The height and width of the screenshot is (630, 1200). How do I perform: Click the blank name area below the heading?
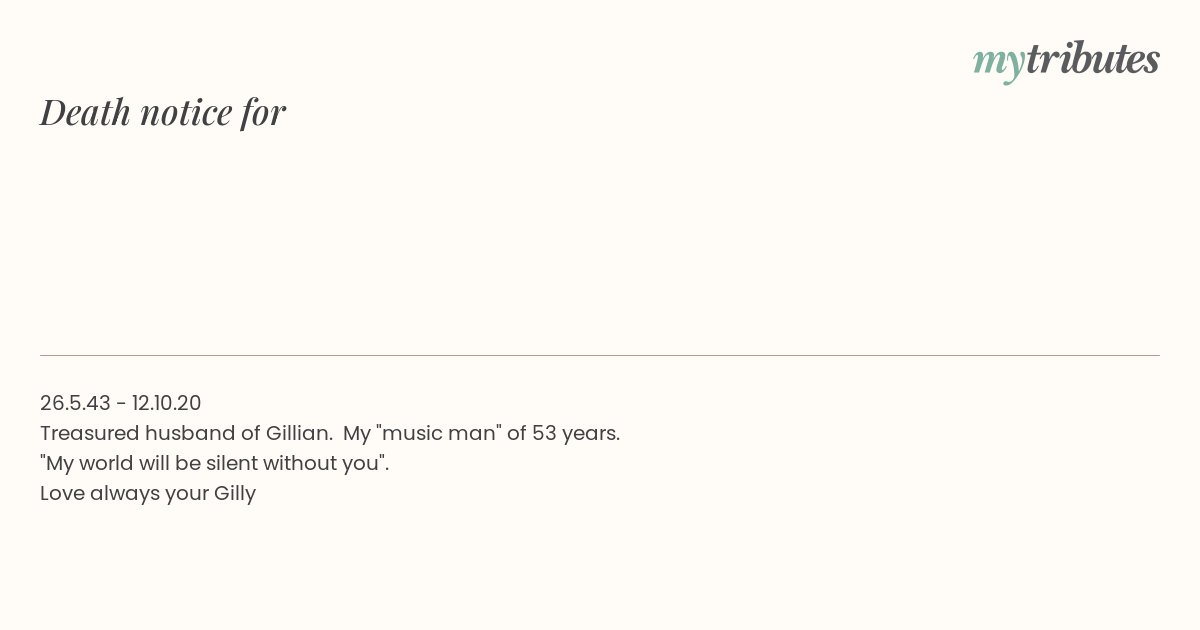(600, 240)
